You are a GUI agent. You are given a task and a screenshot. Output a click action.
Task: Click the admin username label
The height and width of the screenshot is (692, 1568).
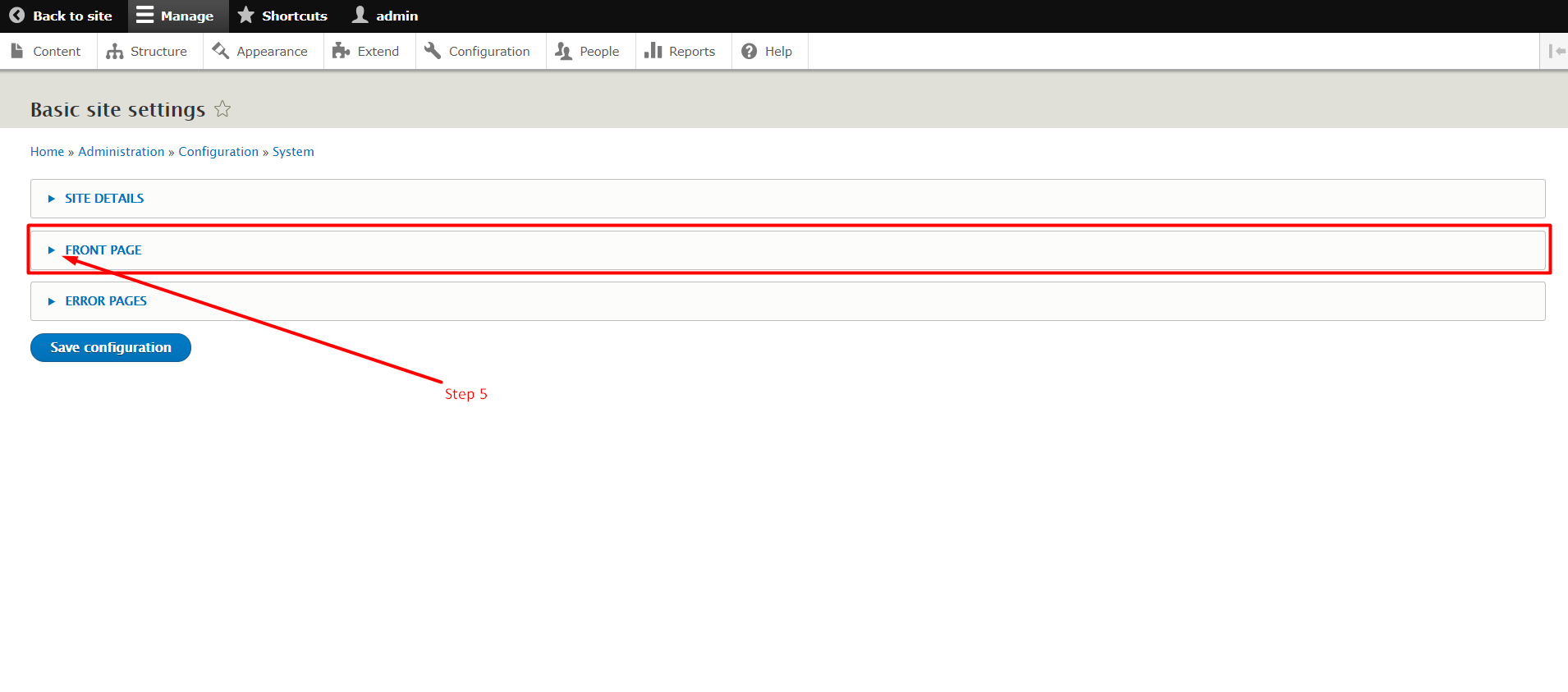click(x=397, y=16)
